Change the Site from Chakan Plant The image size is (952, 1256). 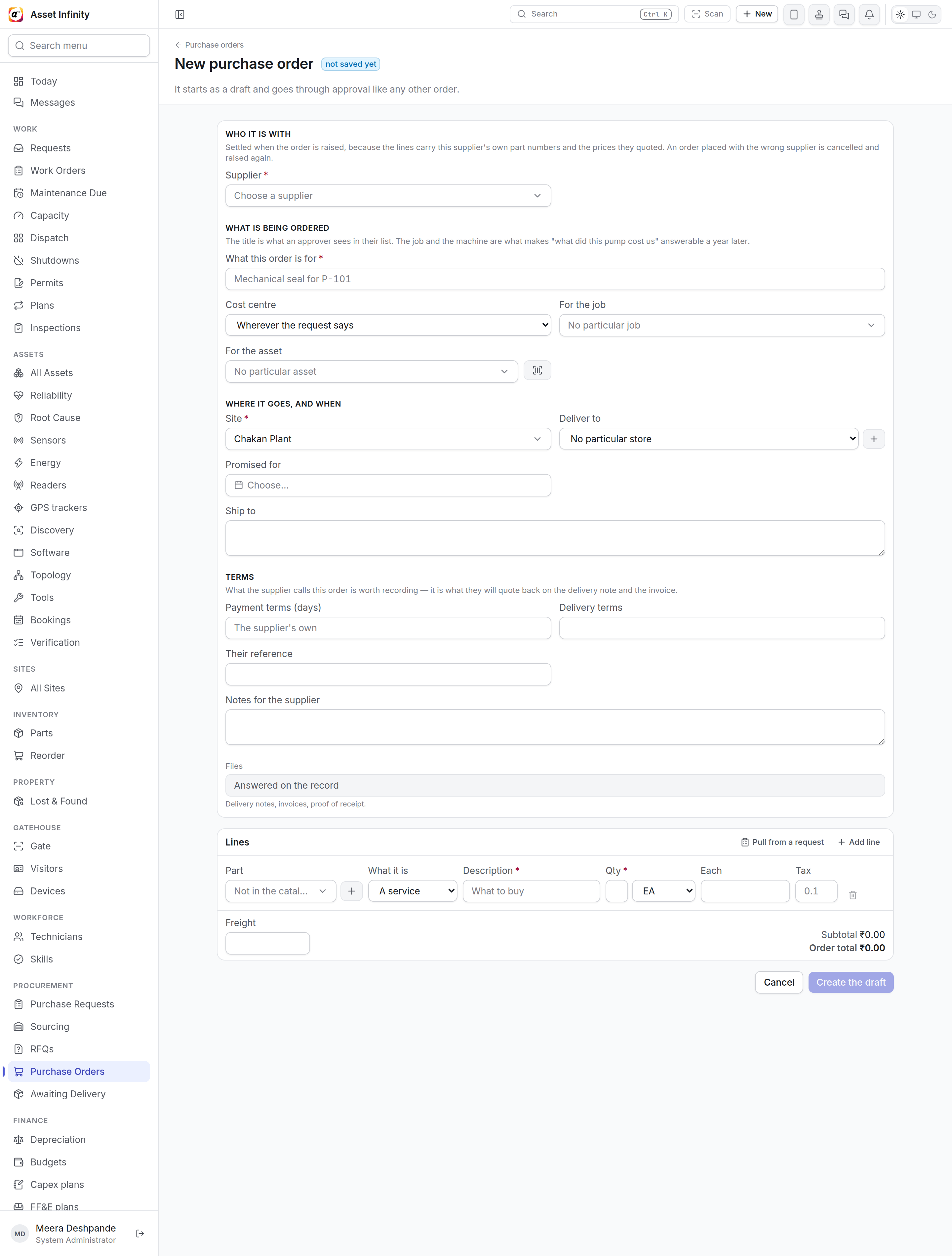point(388,439)
